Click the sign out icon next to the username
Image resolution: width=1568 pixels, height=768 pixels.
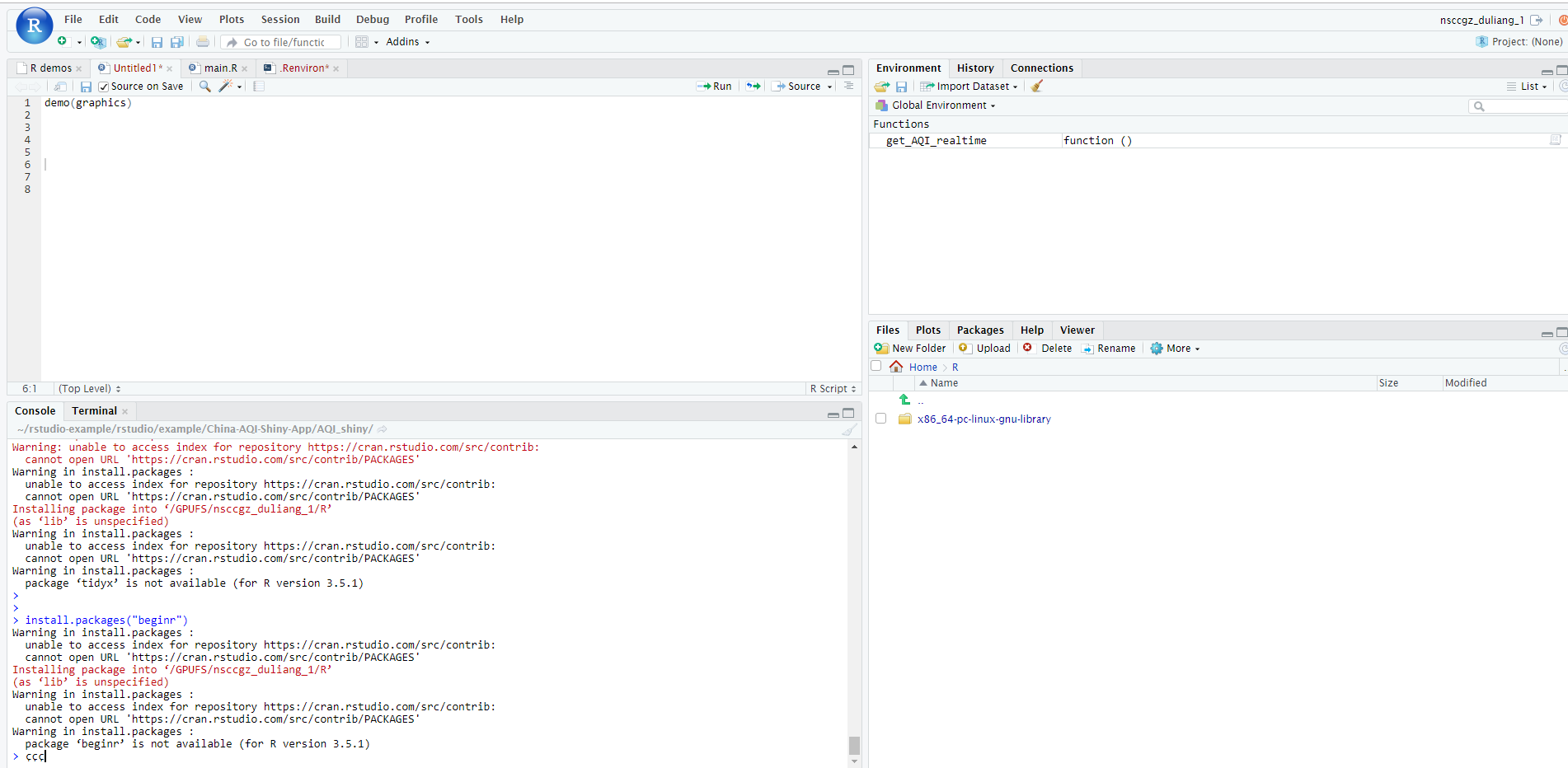tap(1537, 20)
